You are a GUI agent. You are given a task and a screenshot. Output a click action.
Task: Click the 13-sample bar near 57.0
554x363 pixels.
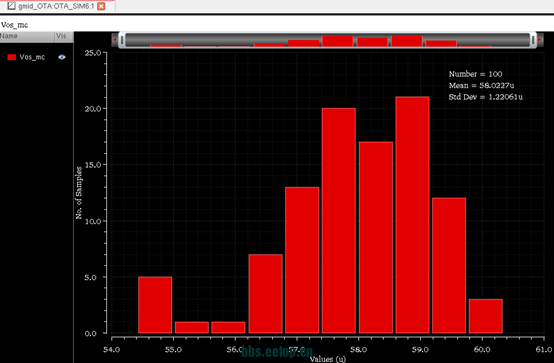click(302, 260)
